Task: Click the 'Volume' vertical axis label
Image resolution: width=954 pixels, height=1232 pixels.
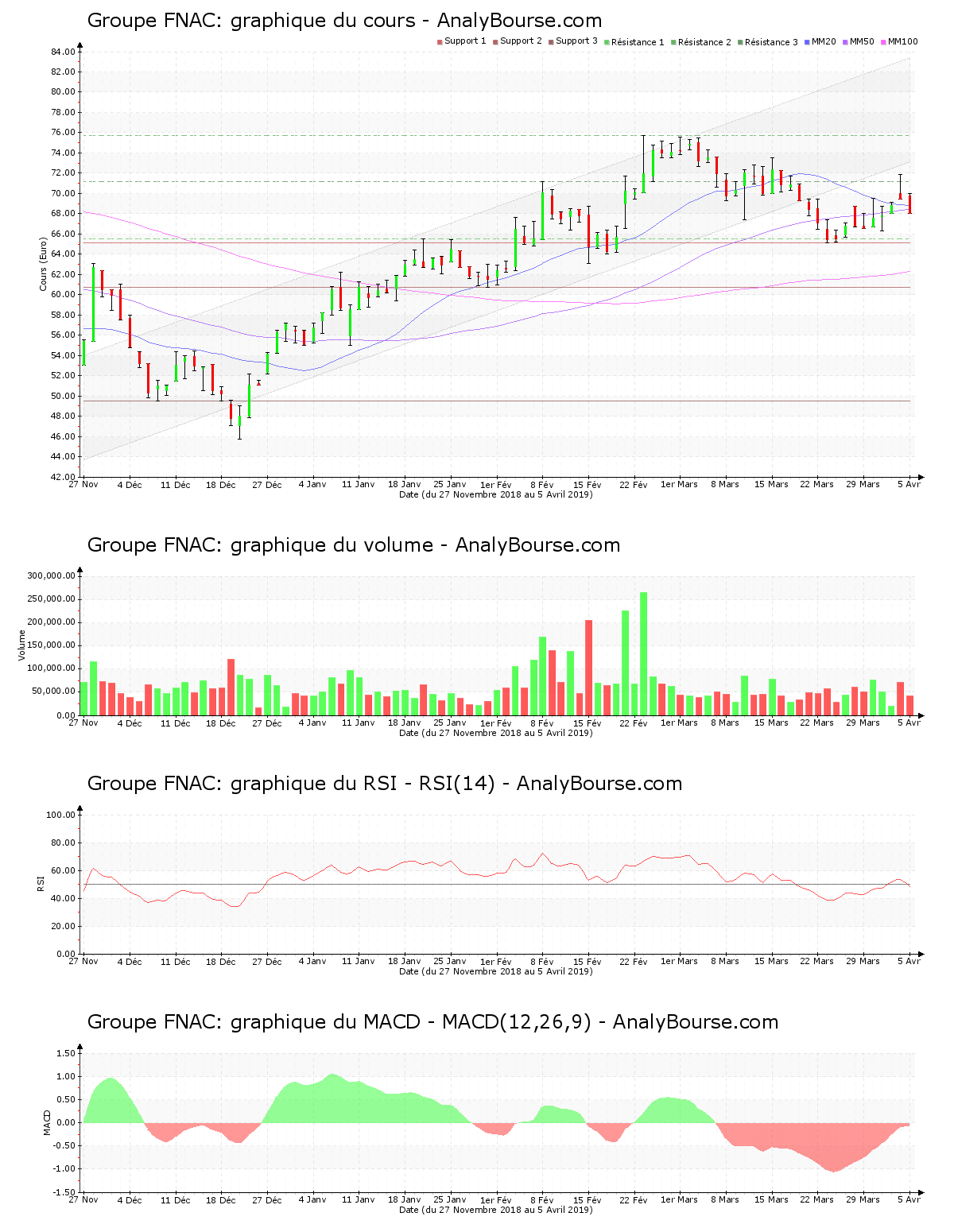Action: tap(22, 645)
